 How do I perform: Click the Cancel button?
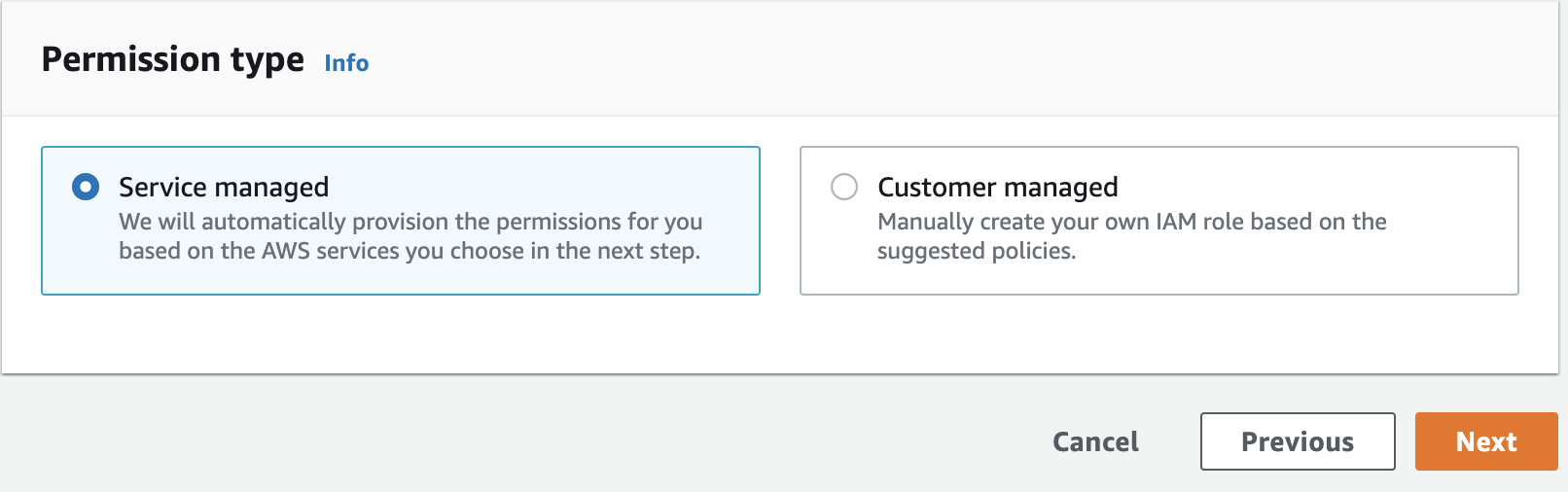point(1095,441)
